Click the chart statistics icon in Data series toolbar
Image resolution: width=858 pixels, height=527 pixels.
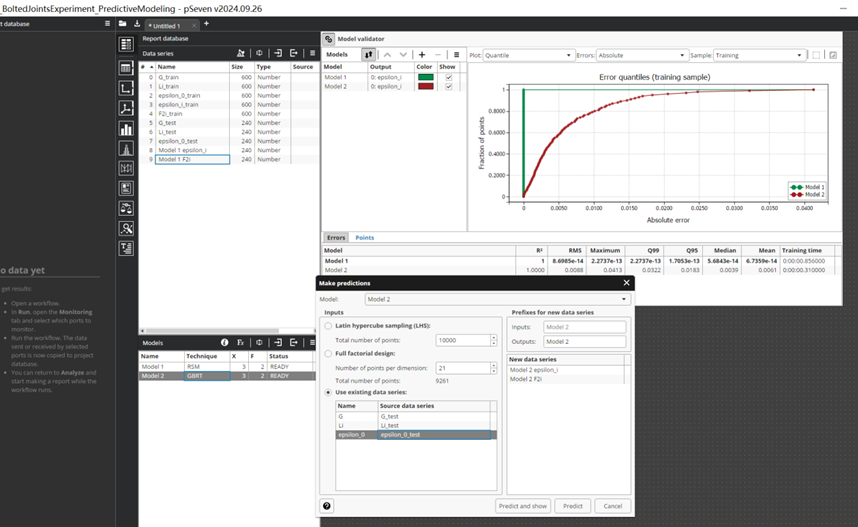coord(241,53)
